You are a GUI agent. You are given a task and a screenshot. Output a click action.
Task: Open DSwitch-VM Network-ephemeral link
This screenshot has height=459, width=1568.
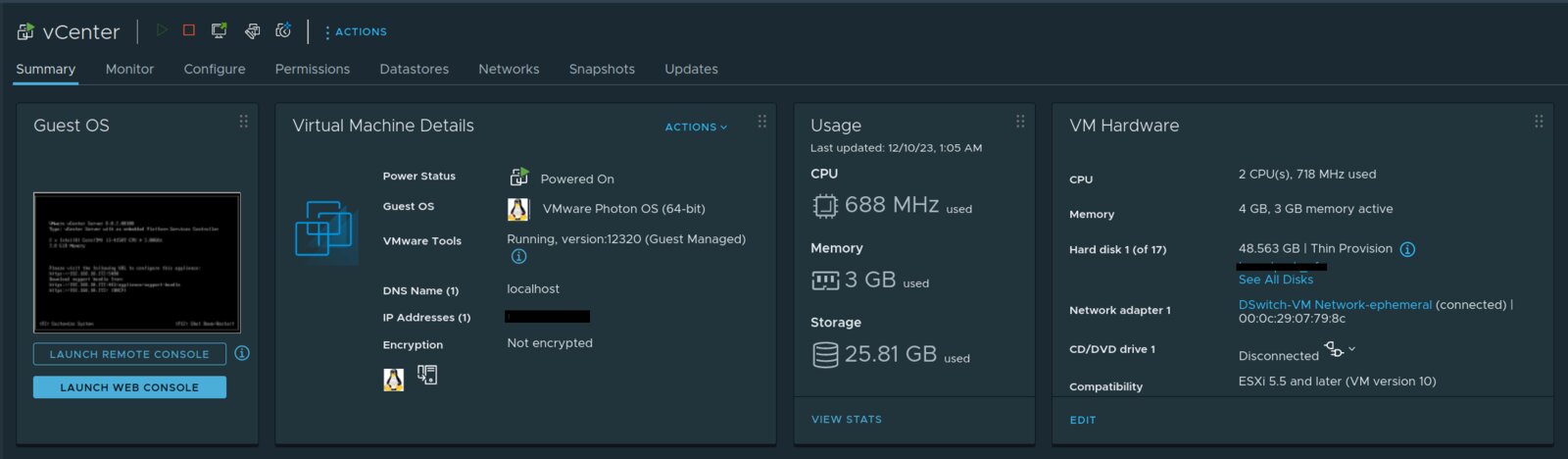click(1335, 305)
